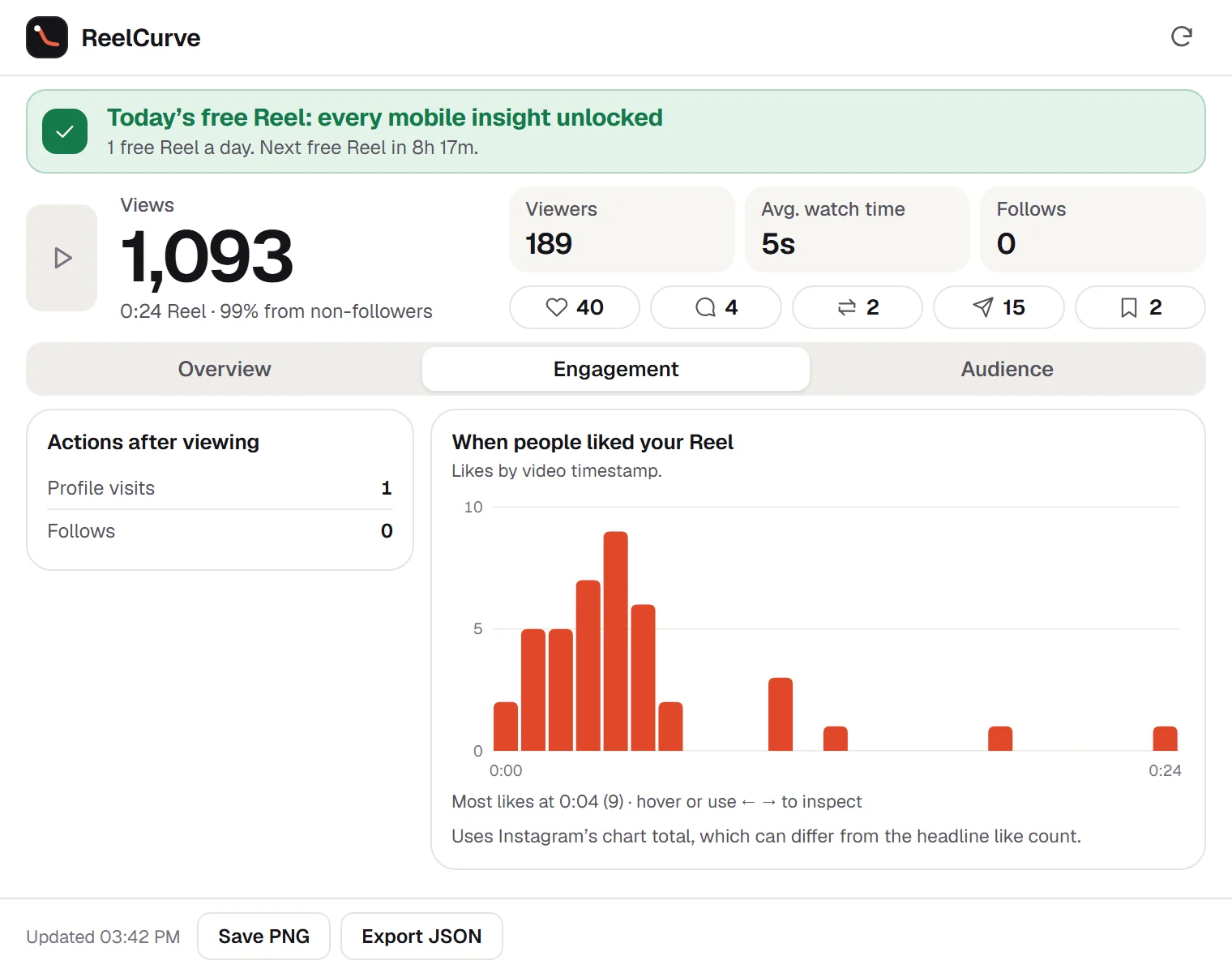This screenshot has width=1232, height=973.
Task: Play the Reel thumbnail preview
Action: click(62, 258)
